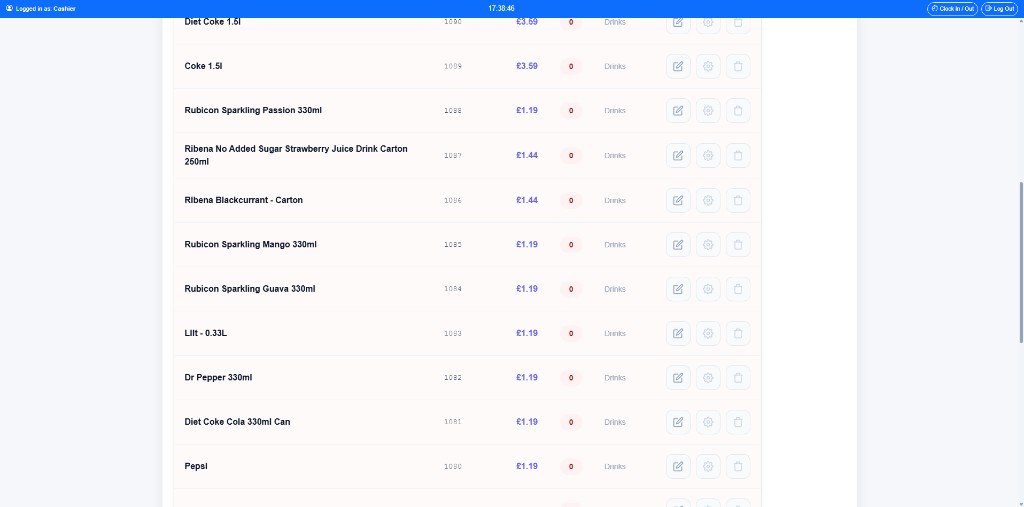Viewport: 1024px width, 507px height.
Task: Select the Ribena Blackcurrant - Carton name
Action: (x=244, y=200)
